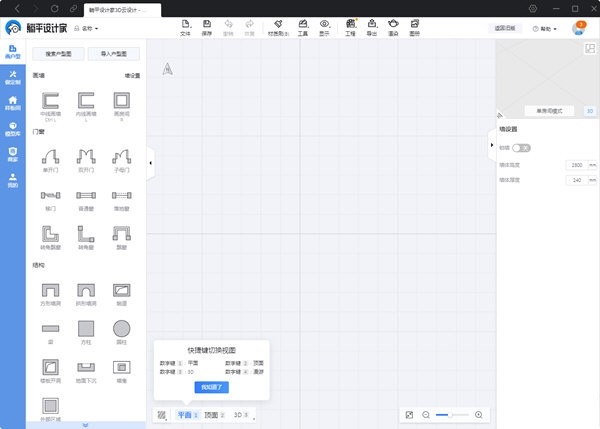Switch to the 顶面 ceiling view tab

(214, 414)
